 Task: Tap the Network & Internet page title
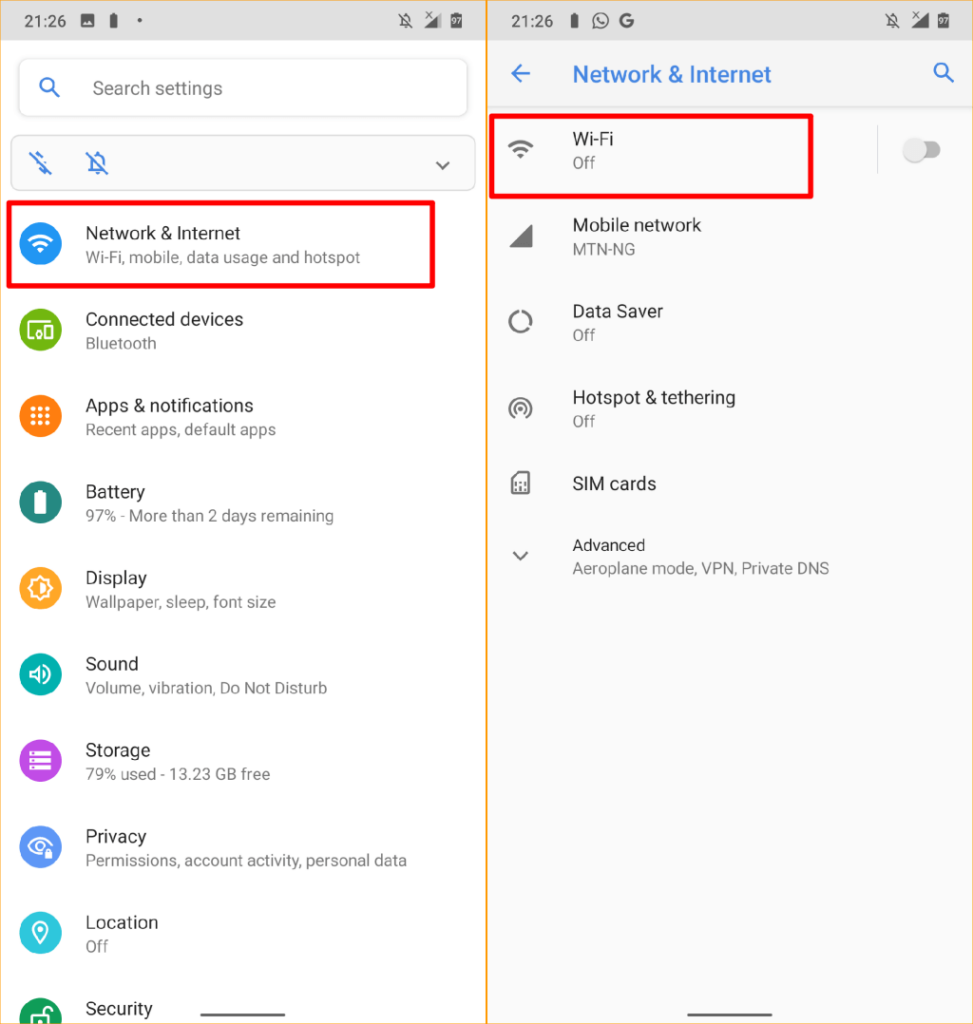[x=671, y=74]
